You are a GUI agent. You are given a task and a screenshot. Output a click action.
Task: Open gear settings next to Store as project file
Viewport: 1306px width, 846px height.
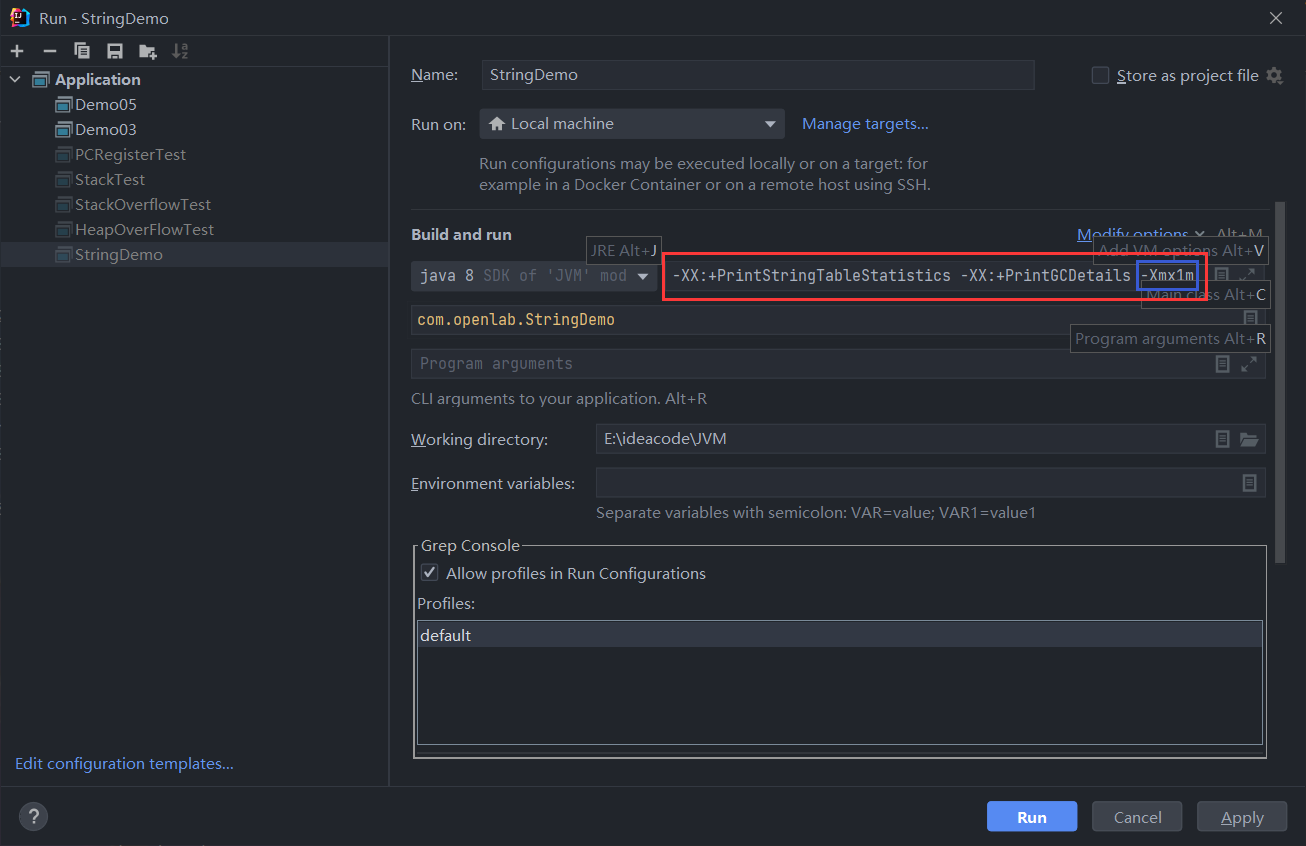click(1274, 75)
